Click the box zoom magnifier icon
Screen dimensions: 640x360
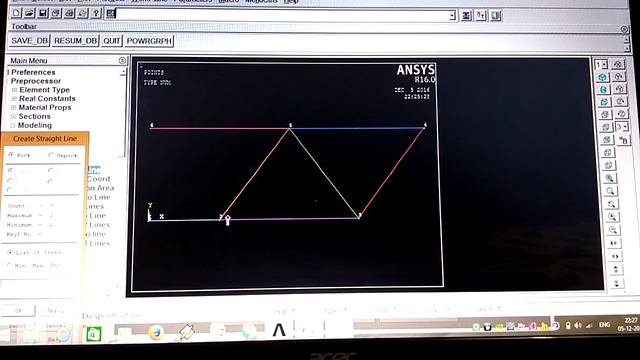[x=610, y=191]
